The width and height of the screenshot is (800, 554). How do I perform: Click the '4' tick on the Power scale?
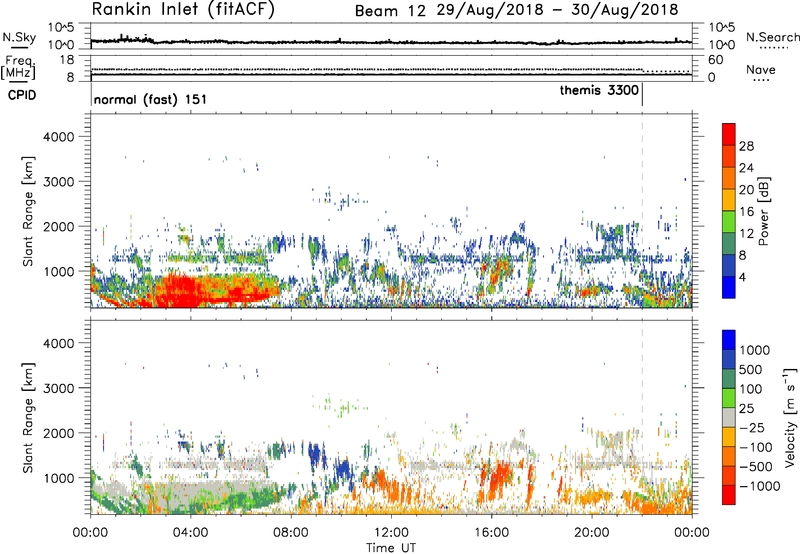pyautogui.click(x=742, y=278)
